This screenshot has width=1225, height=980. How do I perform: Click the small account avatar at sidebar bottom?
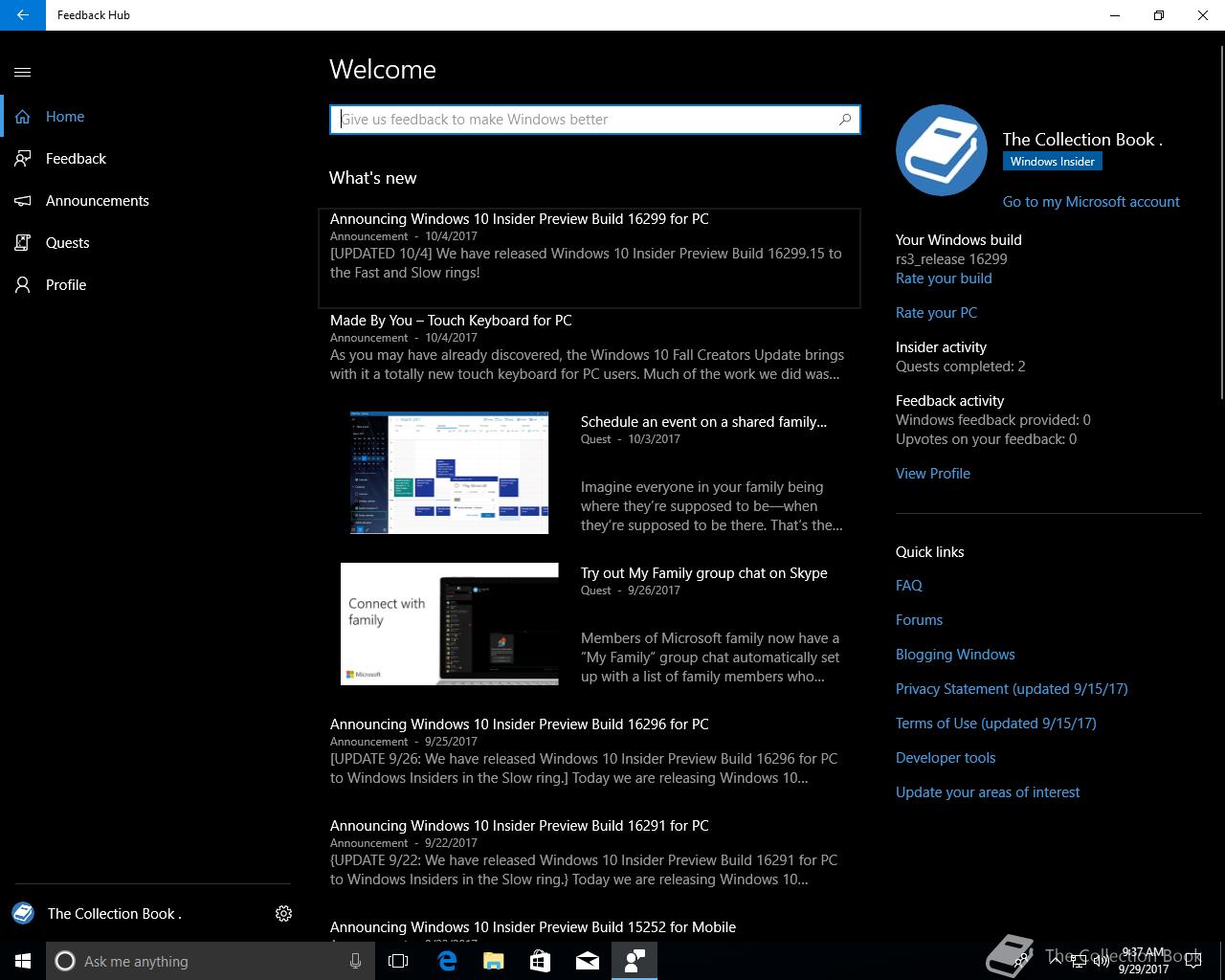(x=23, y=914)
